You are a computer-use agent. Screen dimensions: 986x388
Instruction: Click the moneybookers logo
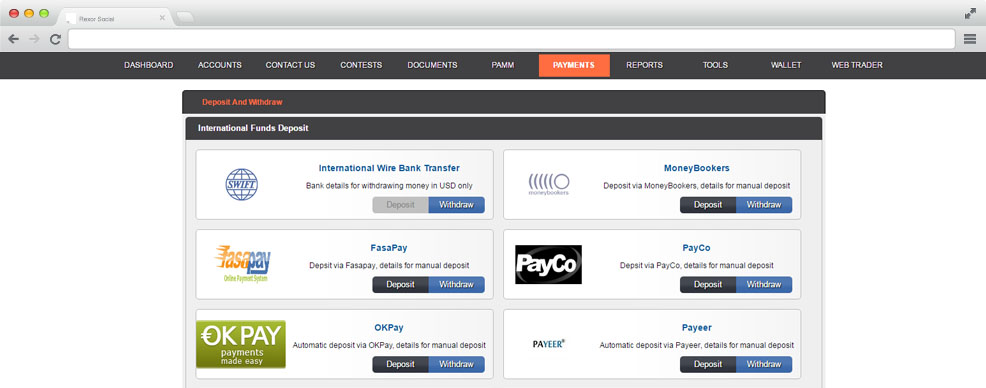(549, 184)
